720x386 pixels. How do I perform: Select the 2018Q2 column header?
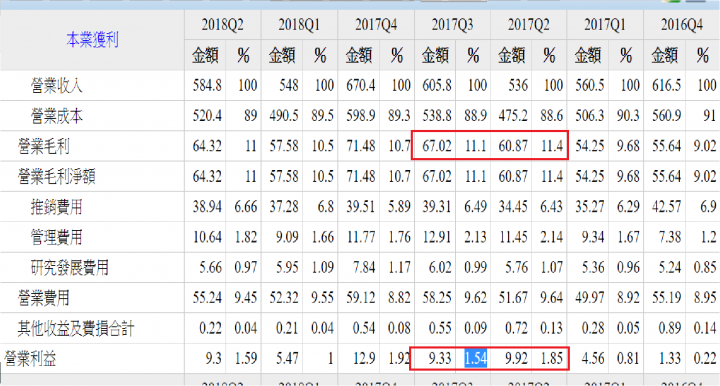click(x=223, y=25)
